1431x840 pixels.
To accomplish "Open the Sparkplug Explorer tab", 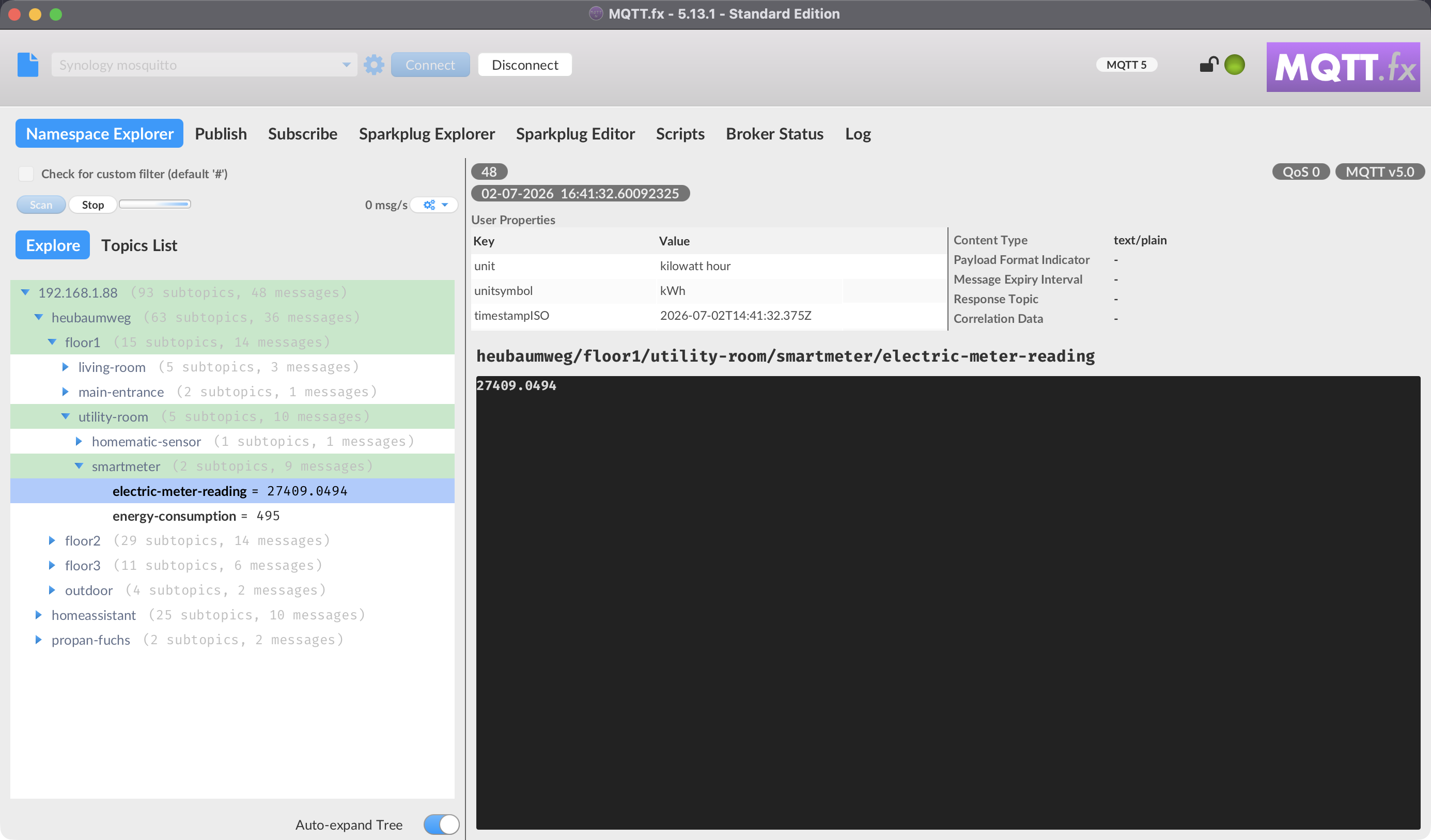I will pyautogui.click(x=427, y=133).
